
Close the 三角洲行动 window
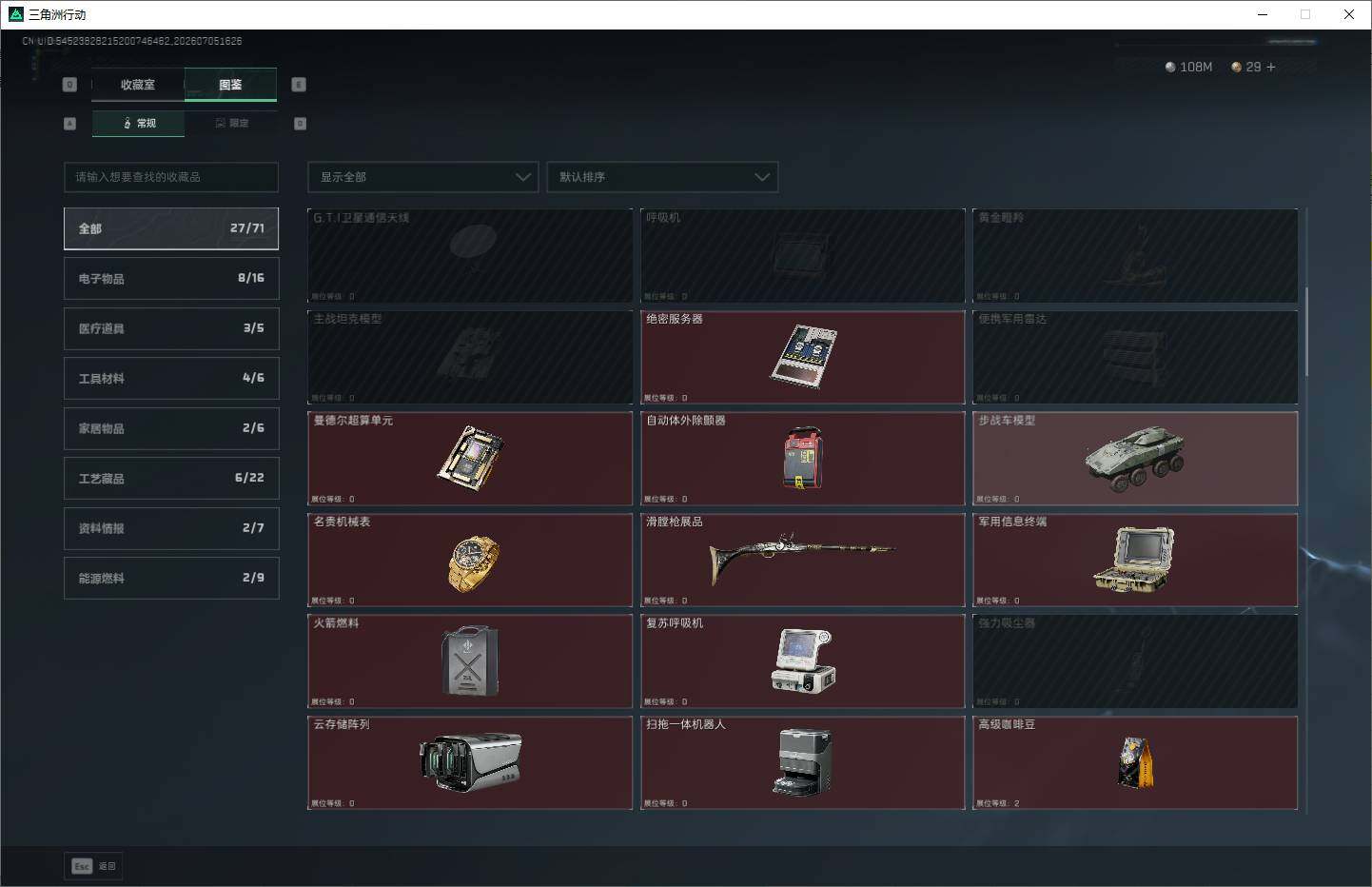(x=1349, y=14)
